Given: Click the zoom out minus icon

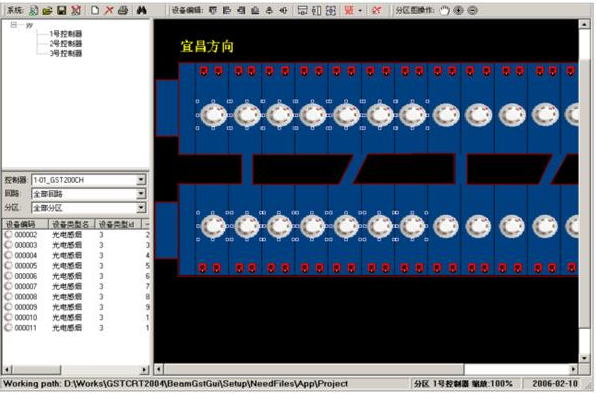Looking at the screenshot, I should point(472,11).
